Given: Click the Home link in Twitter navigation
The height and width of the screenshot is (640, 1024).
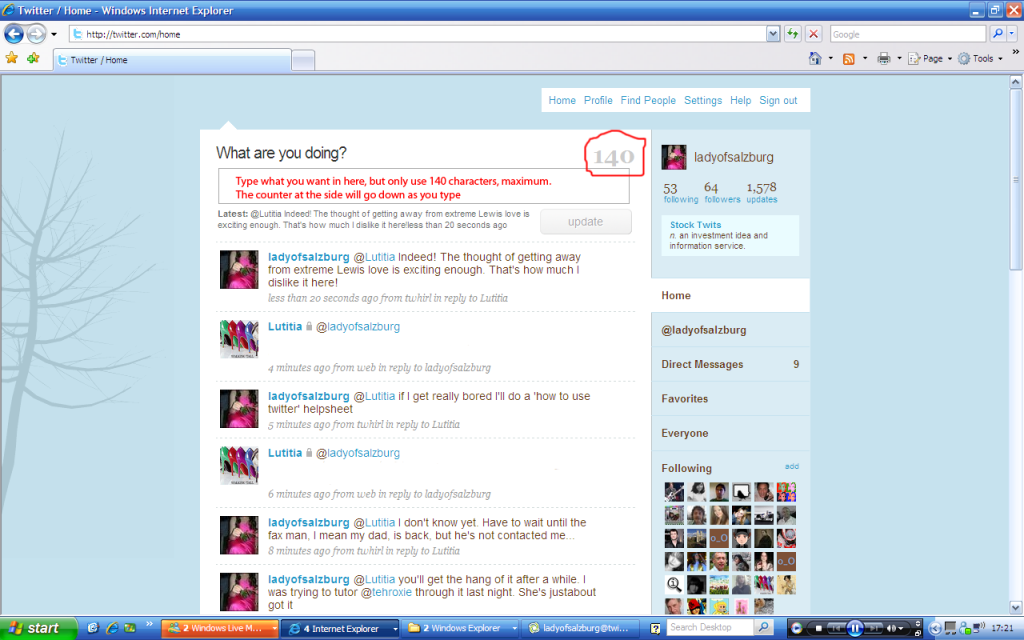Looking at the screenshot, I should point(562,101).
